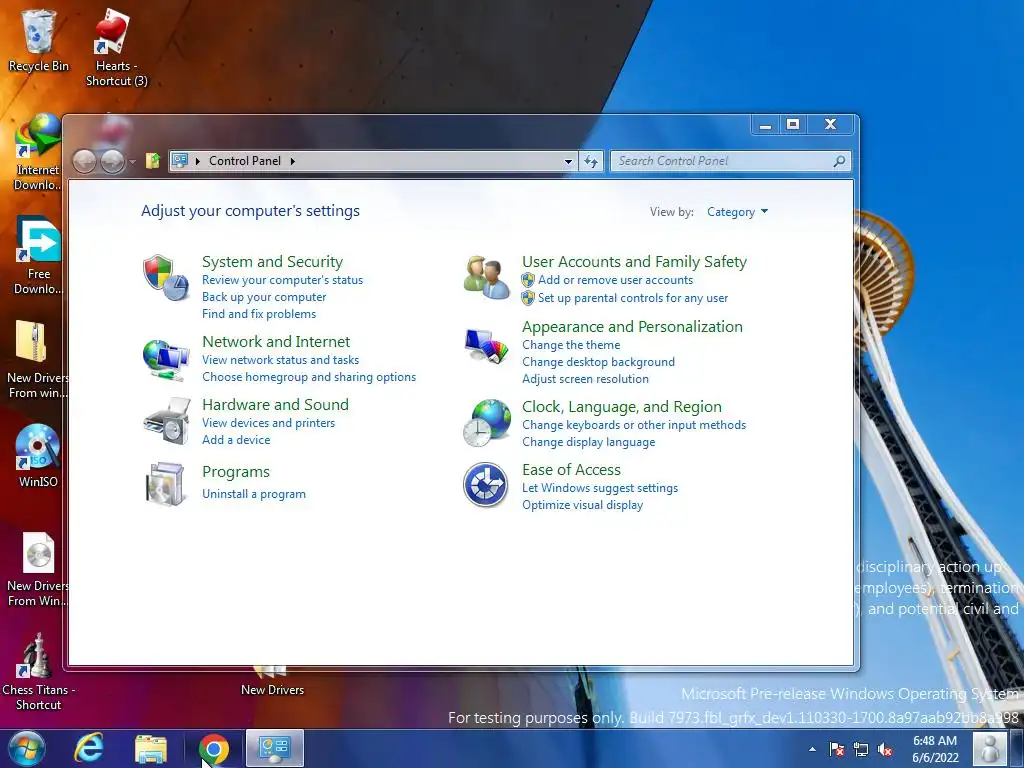Click Set up parental controls for any user
Viewport: 1024px width, 768px height.
click(633, 298)
